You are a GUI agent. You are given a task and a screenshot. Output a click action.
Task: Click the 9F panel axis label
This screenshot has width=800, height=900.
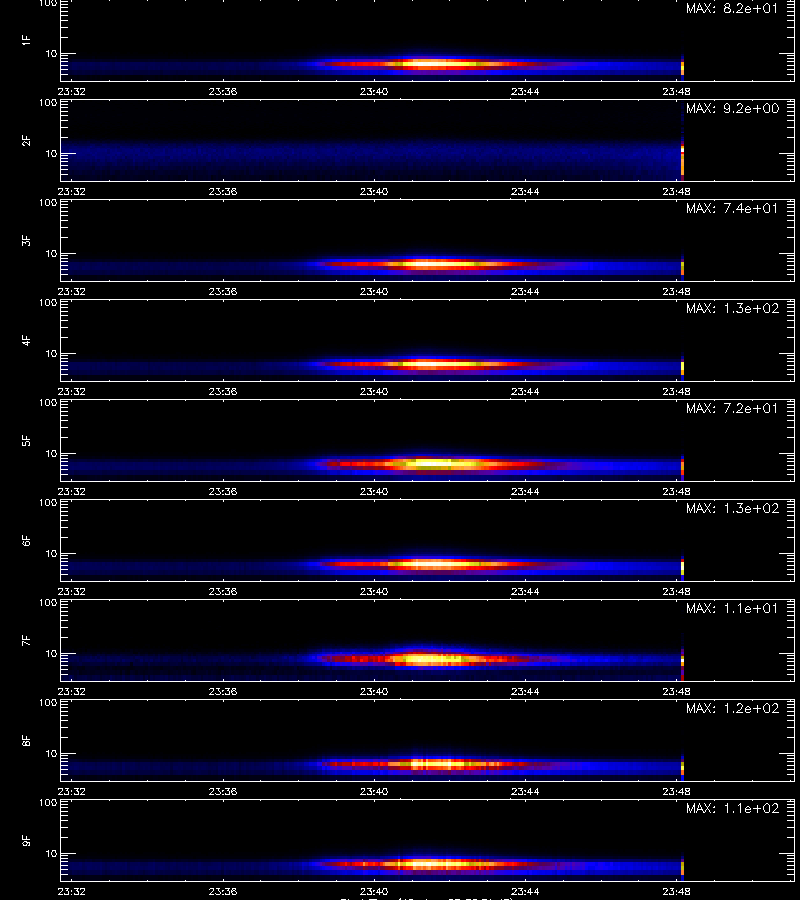coord(26,841)
